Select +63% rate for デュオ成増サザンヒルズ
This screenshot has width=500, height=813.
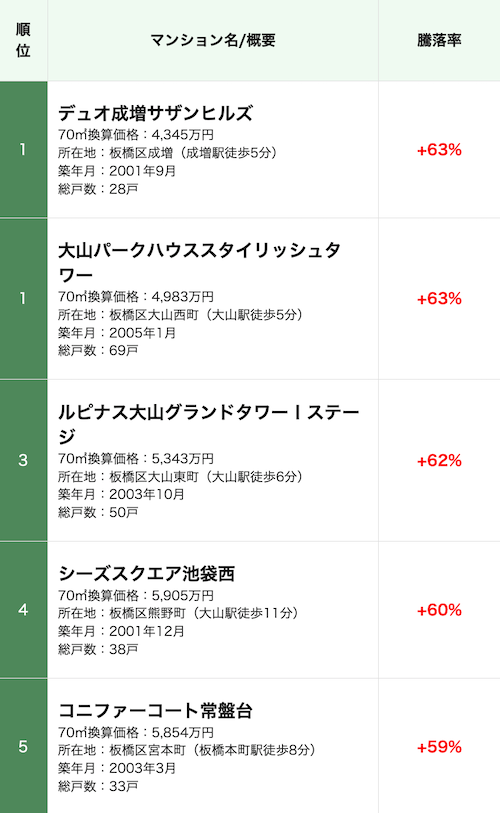point(439,150)
